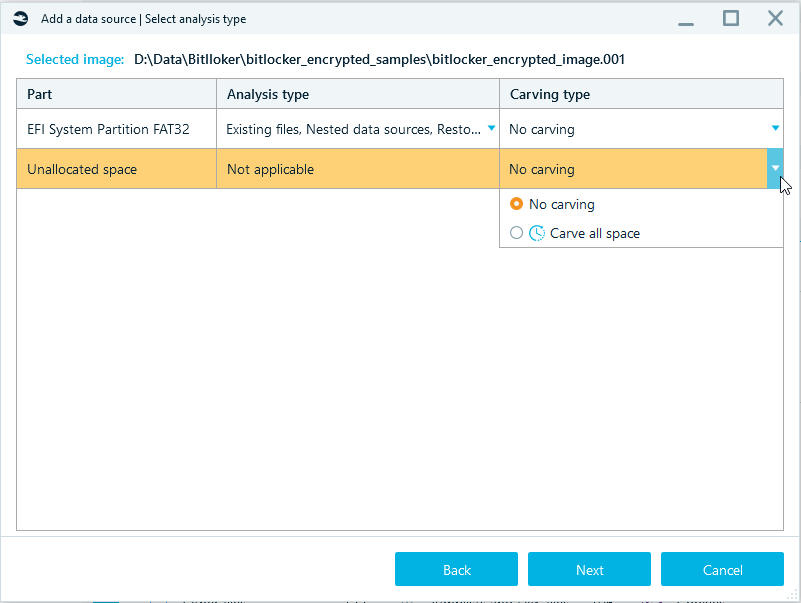Click the Selected image path text
This screenshot has height=603, width=801.
pyautogui.click(x=379, y=59)
